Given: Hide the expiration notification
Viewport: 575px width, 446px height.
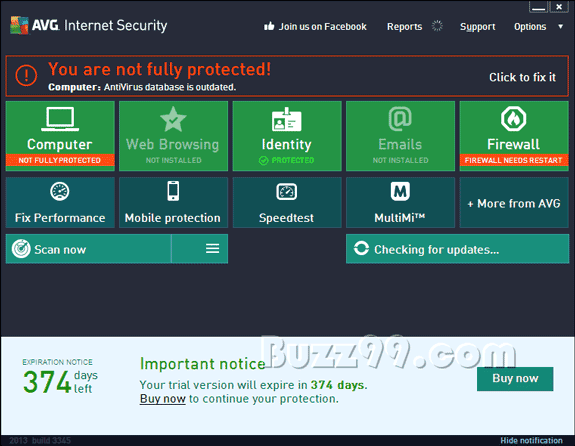Looking at the screenshot, I should (x=531, y=440).
